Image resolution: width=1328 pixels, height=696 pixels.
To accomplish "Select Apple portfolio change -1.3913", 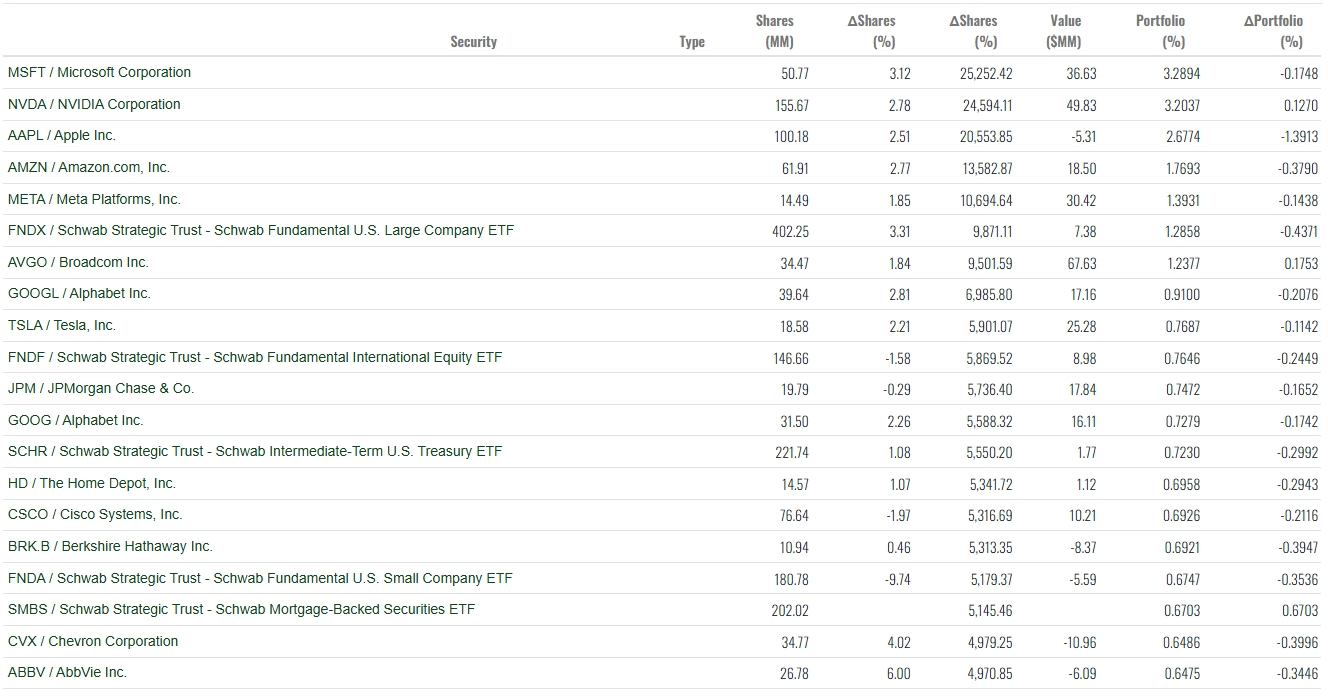I will tap(1299, 137).
